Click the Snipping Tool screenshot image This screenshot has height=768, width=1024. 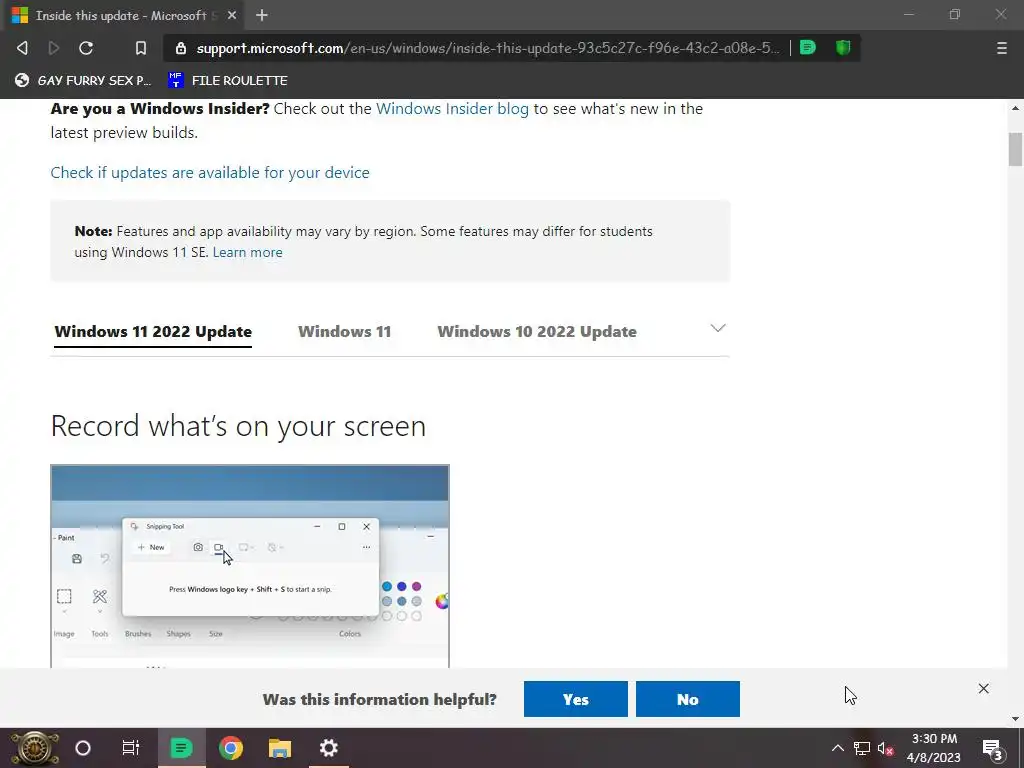249,566
